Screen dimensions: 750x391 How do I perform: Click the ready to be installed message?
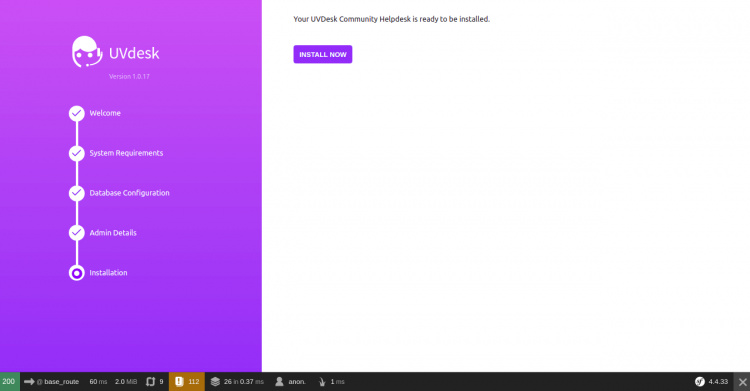pyautogui.click(x=391, y=19)
